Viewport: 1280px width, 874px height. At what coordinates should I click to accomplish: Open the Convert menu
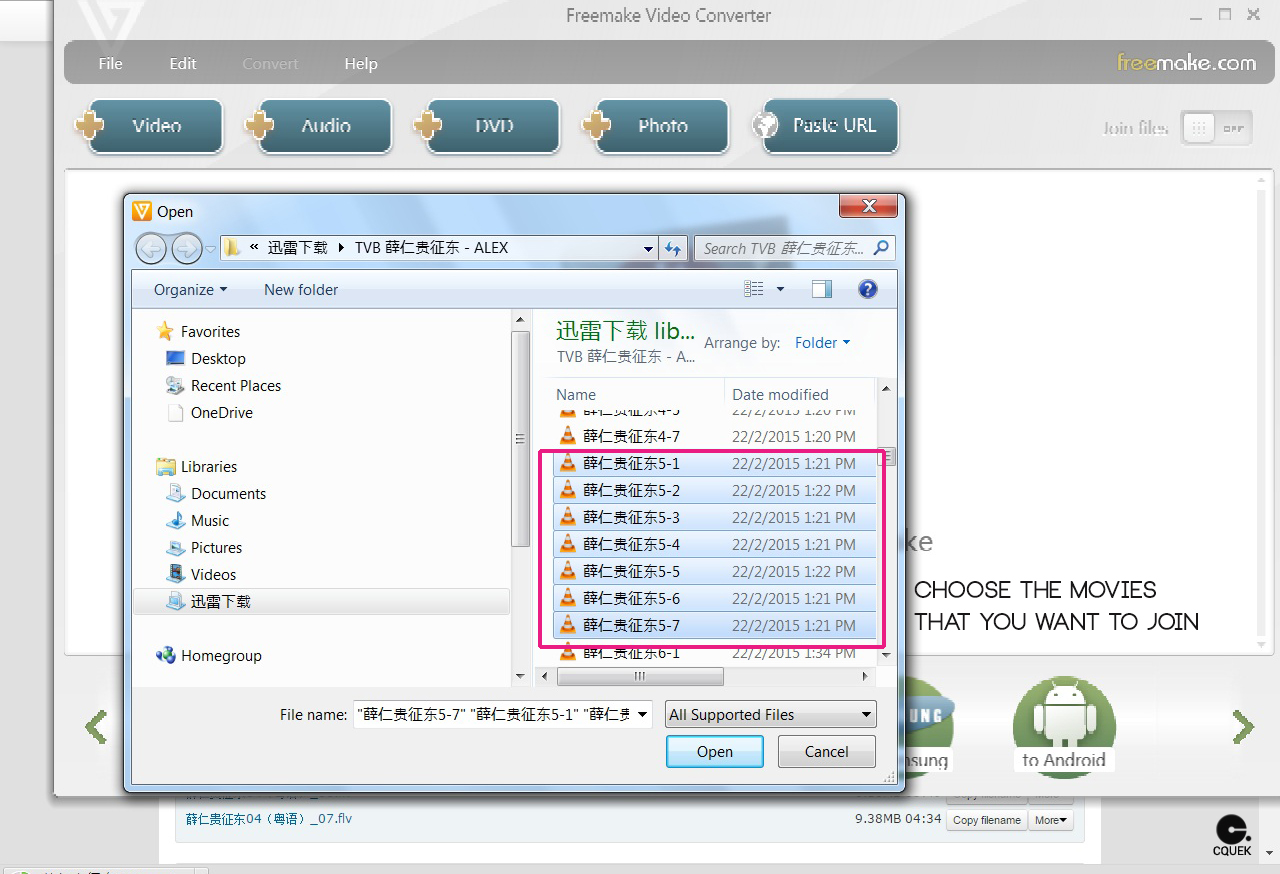click(x=270, y=63)
